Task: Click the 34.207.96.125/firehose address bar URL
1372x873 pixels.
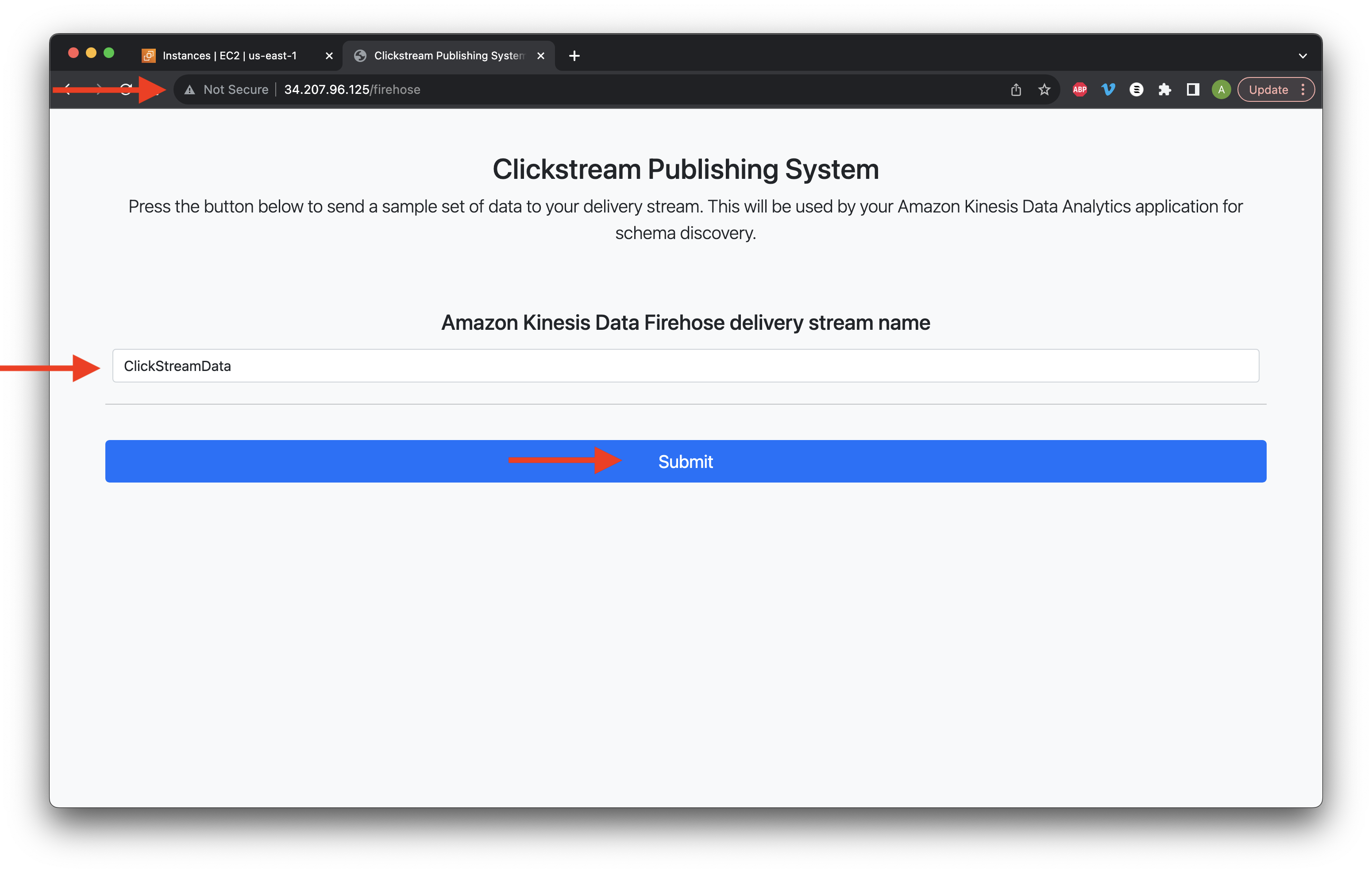Action: (x=352, y=89)
